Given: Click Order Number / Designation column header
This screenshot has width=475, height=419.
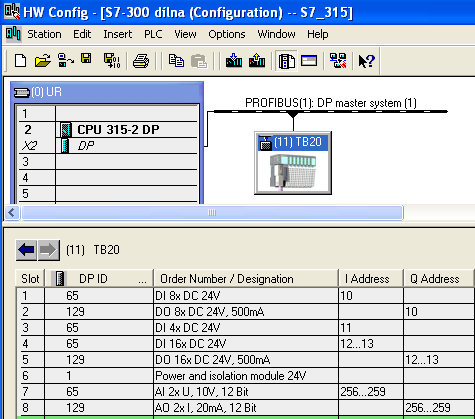Looking at the screenshot, I should click(246, 278).
